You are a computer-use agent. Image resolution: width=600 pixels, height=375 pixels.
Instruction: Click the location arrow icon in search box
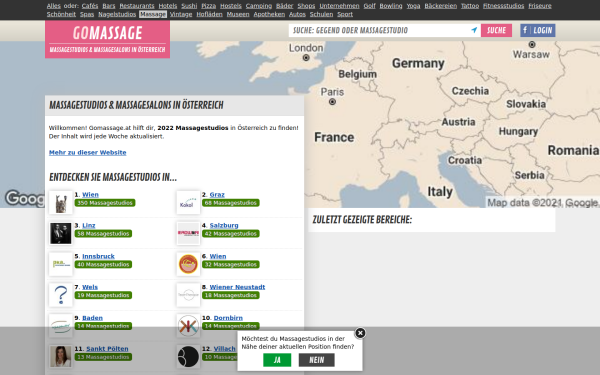click(x=474, y=30)
